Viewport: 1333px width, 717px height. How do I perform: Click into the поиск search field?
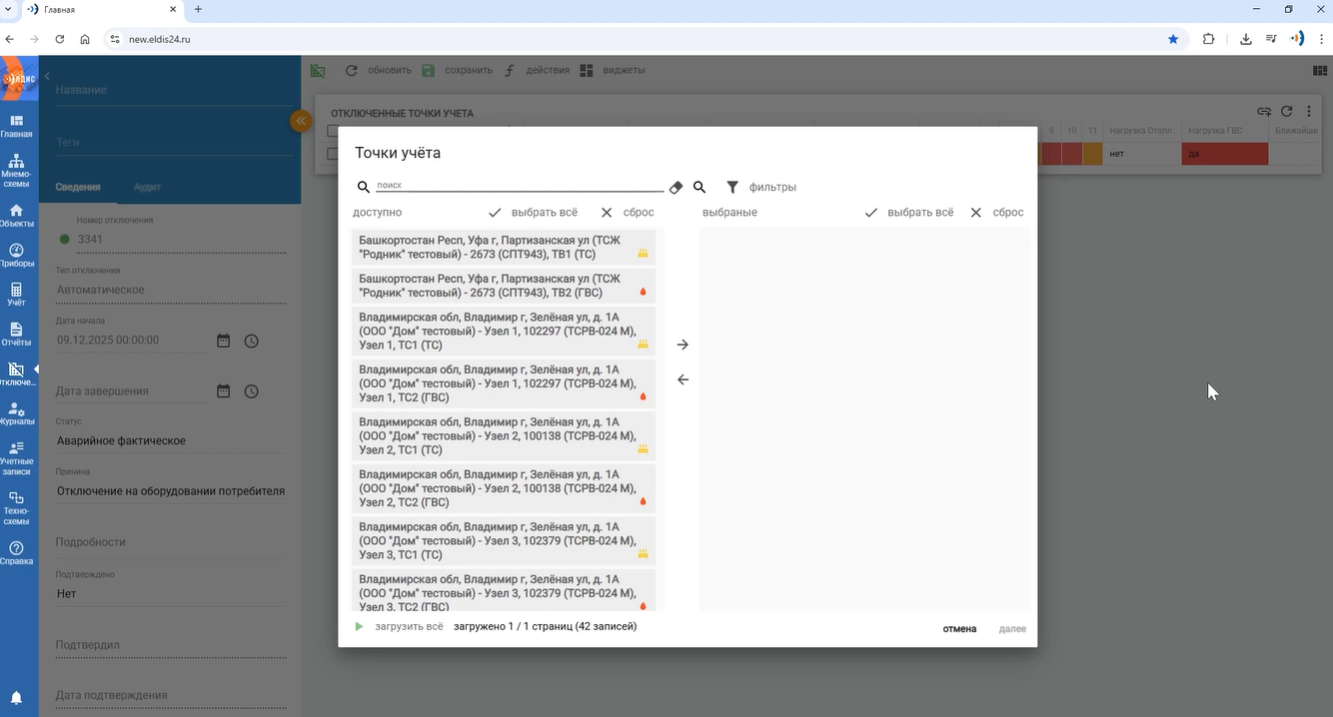coord(518,186)
